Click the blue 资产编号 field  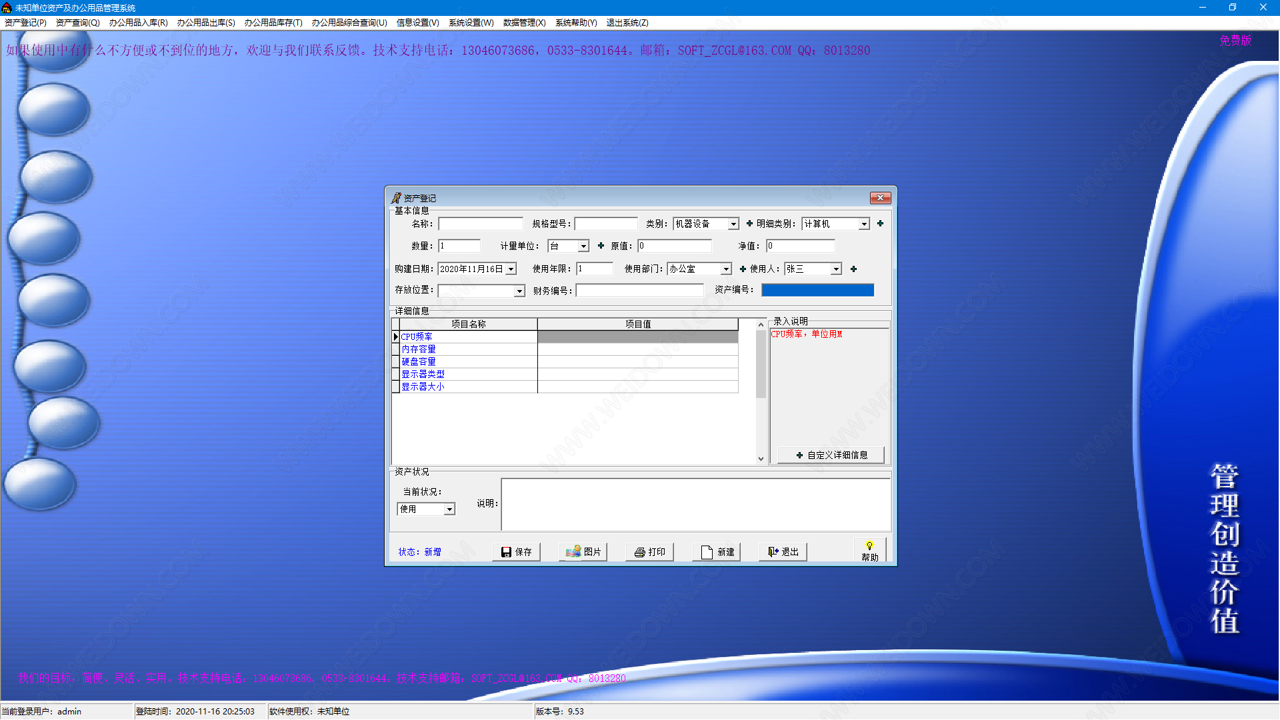[x=817, y=290]
